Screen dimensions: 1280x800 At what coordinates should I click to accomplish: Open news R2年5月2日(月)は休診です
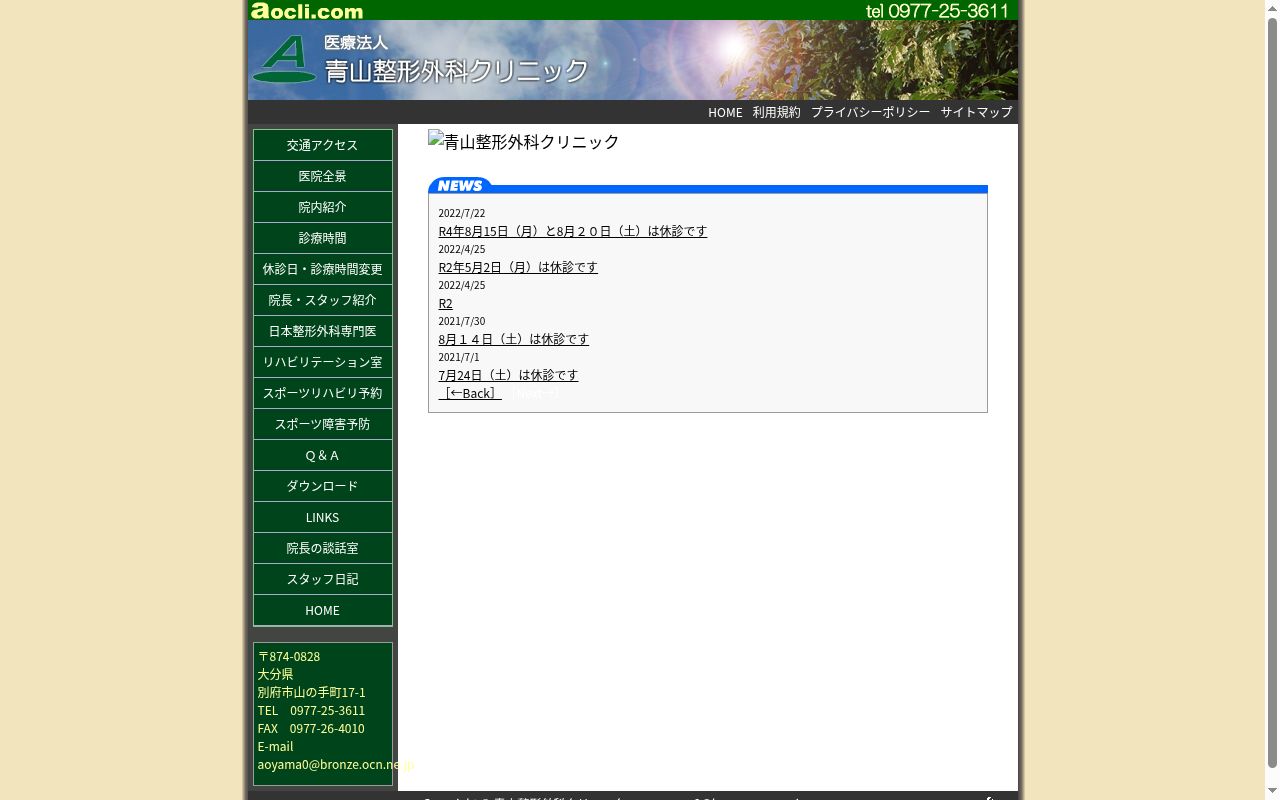tap(518, 267)
